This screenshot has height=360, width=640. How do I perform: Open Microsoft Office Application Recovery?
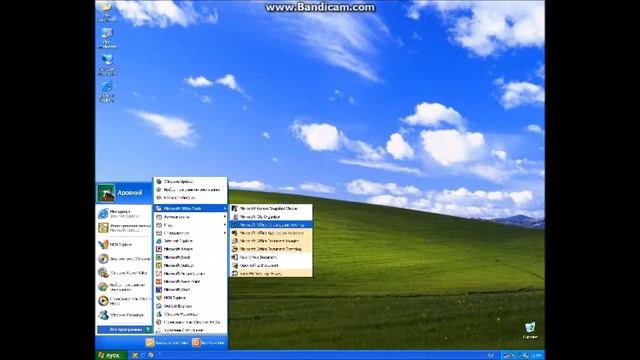point(271,233)
